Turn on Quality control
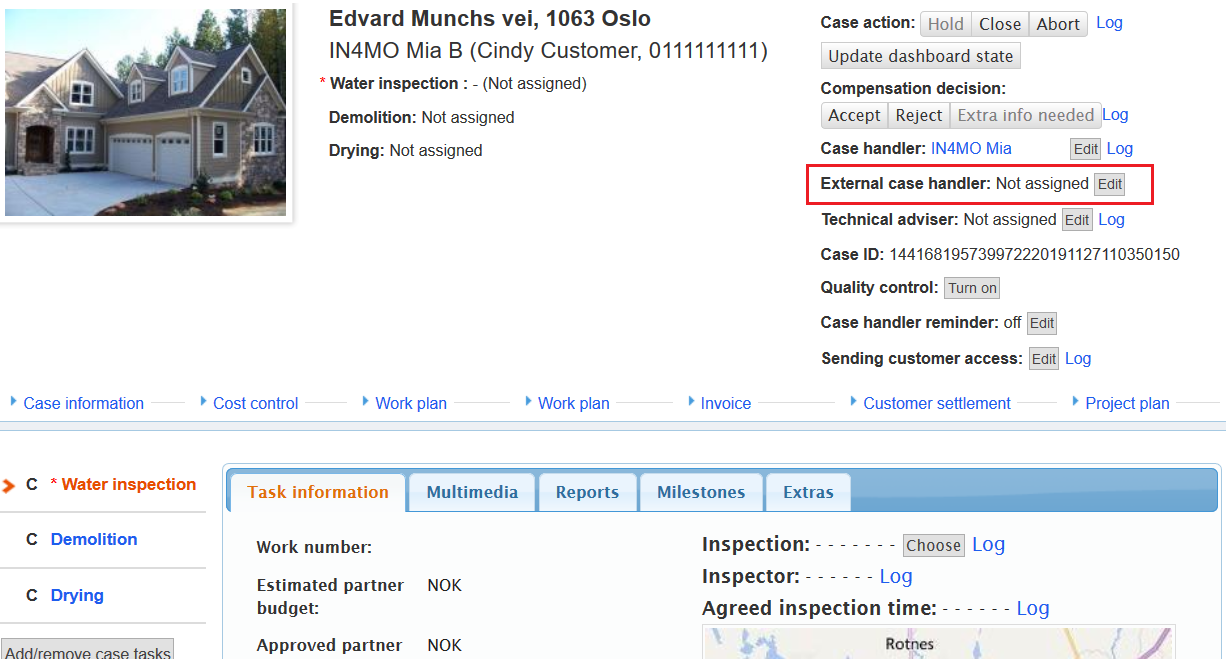This screenshot has width=1229, height=662. click(972, 288)
